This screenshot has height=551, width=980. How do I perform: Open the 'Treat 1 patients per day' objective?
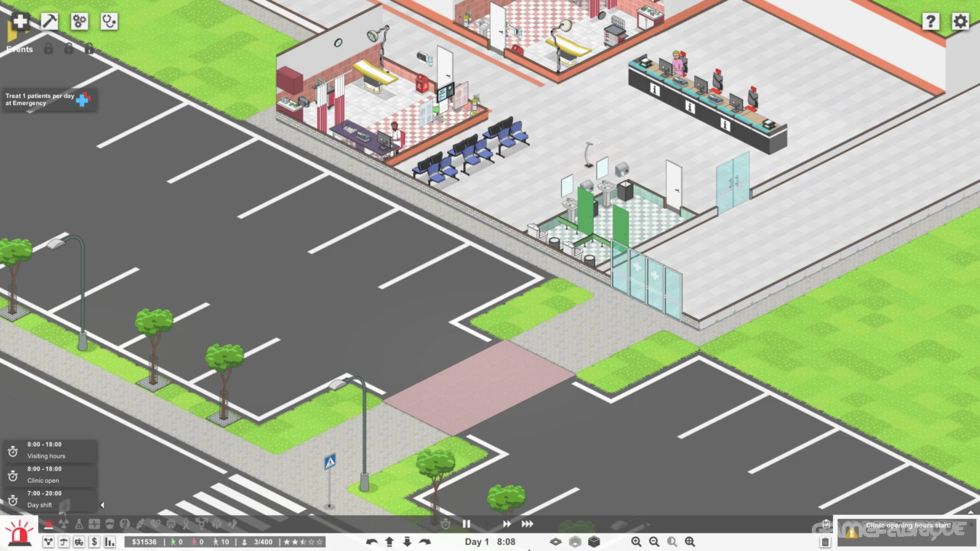[x=49, y=99]
